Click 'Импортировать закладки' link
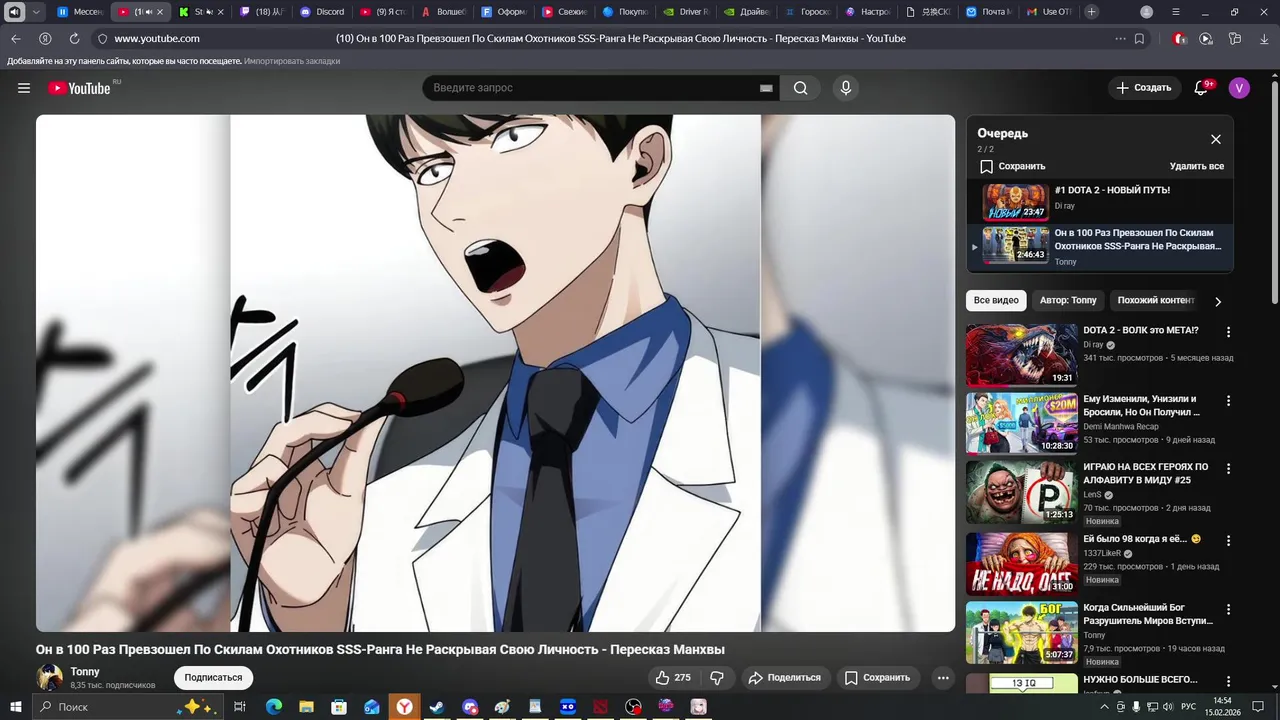The width and height of the screenshot is (1280, 720). pyautogui.click(x=292, y=61)
